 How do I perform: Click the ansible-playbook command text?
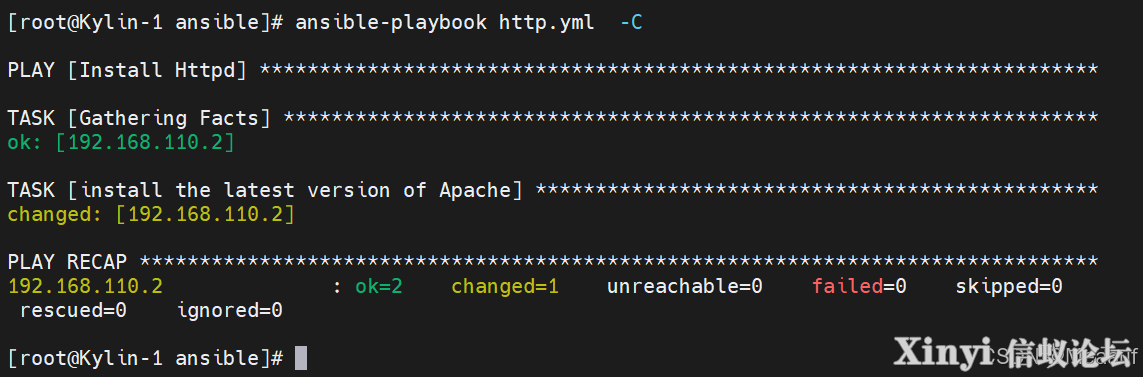[391, 23]
